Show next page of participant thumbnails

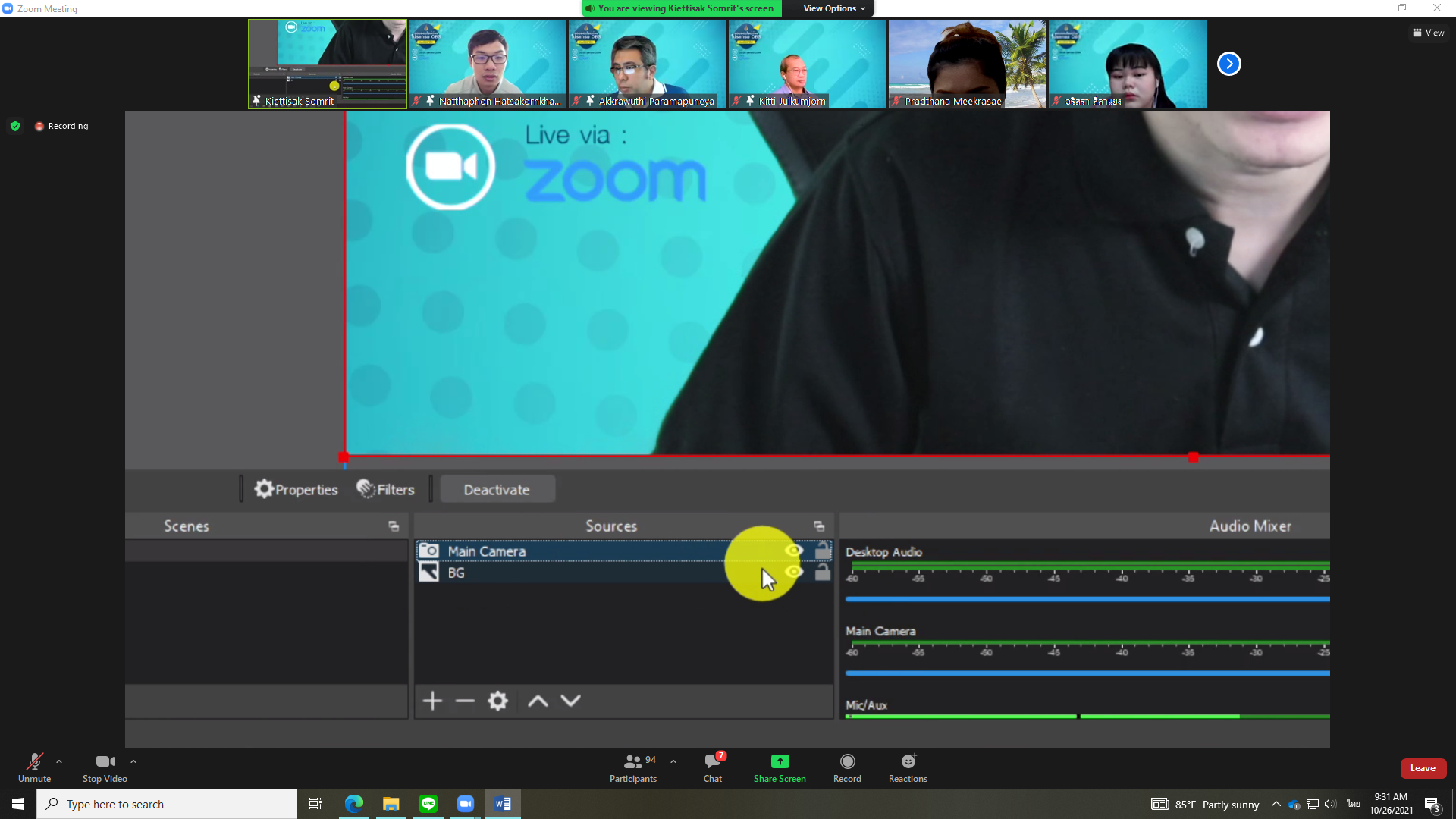[1229, 64]
